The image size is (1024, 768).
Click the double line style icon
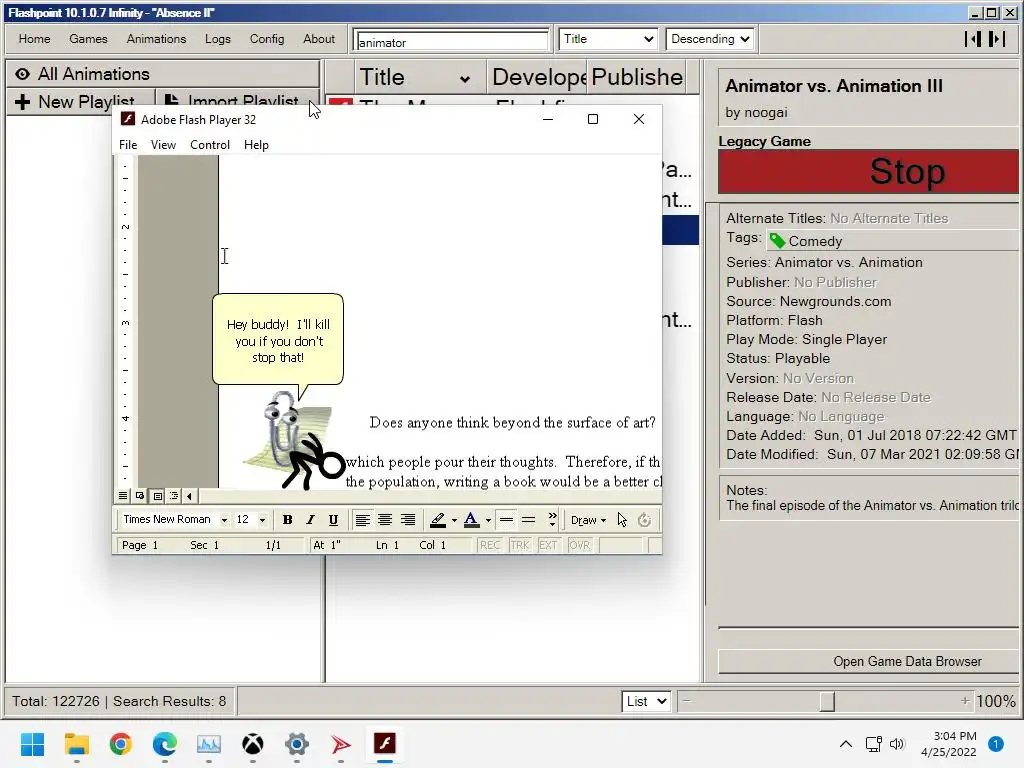tap(528, 520)
